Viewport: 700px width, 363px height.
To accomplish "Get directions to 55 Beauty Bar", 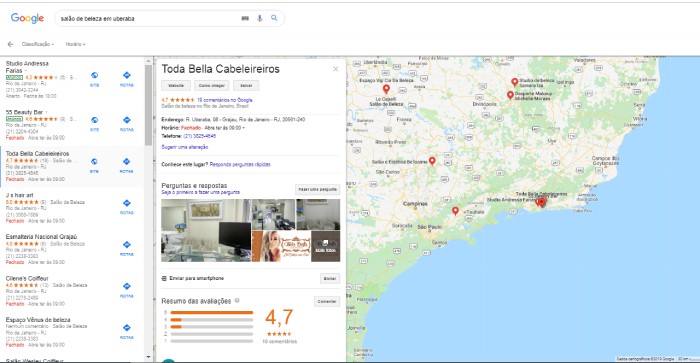I will tap(127, 120).
